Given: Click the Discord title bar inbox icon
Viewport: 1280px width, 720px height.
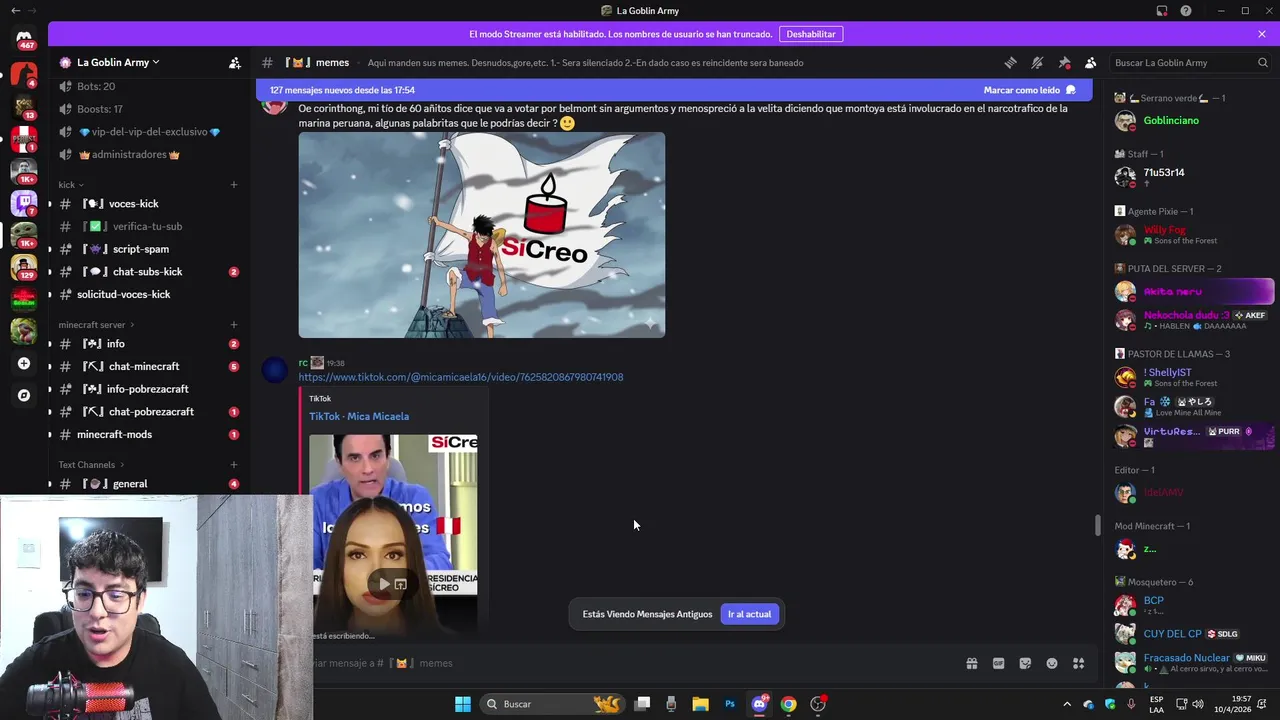Looking at the screenshot, I should (x=1162, y=11).
